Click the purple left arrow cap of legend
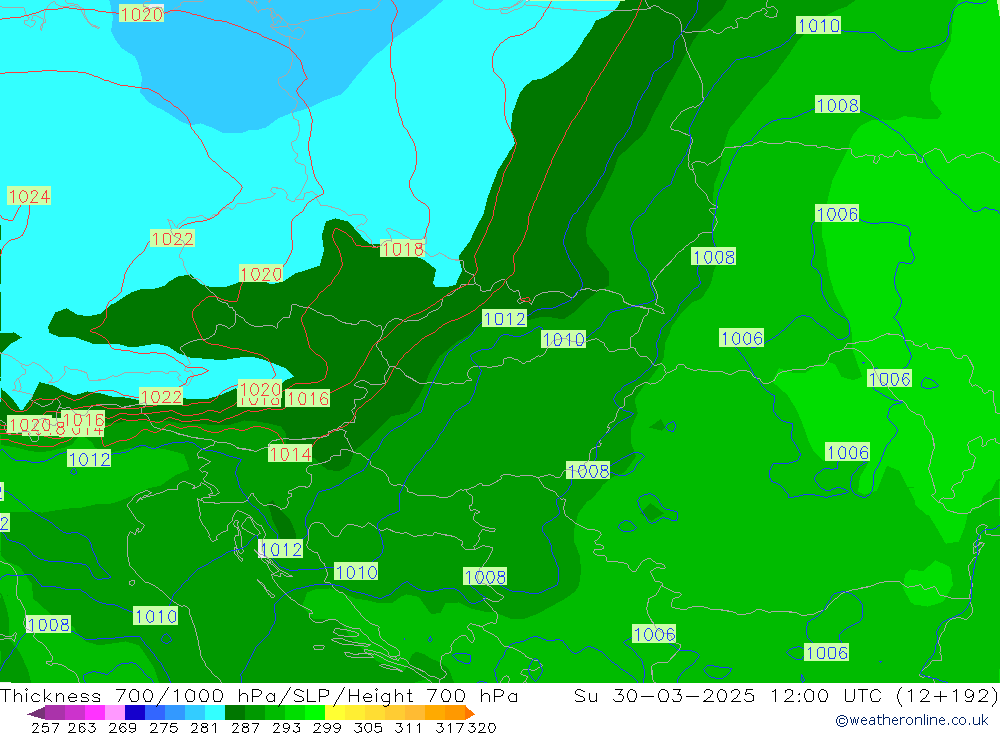 (36, 713)
